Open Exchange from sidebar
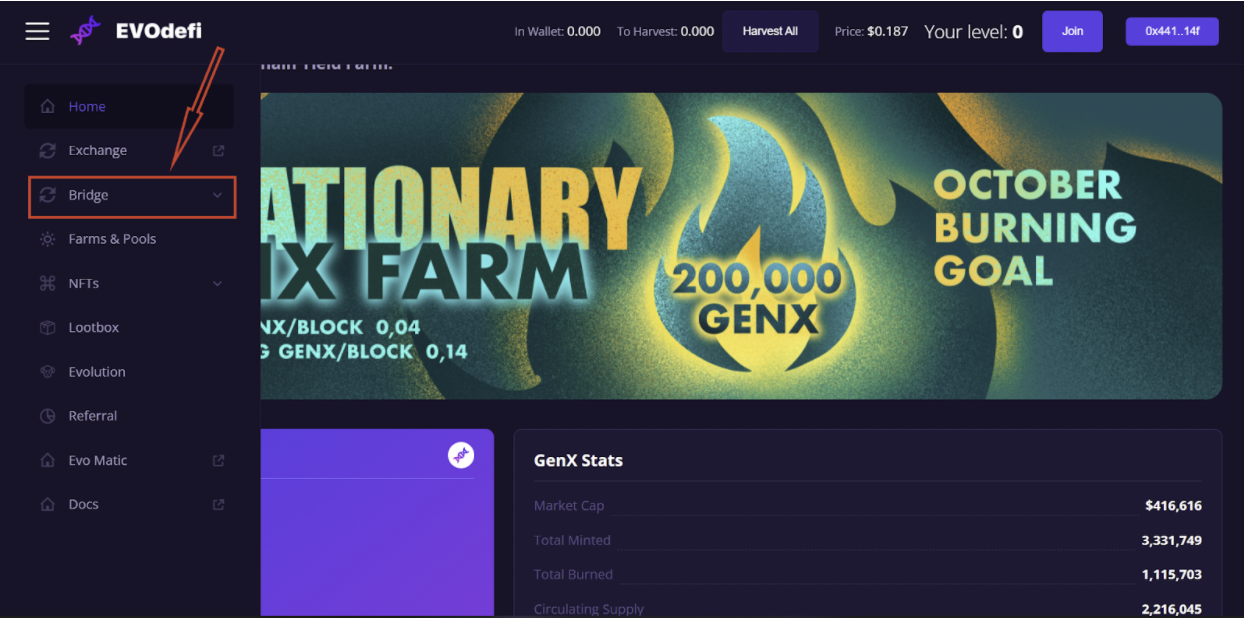Screen dimensions: 1244x618 tap(129, 150)
